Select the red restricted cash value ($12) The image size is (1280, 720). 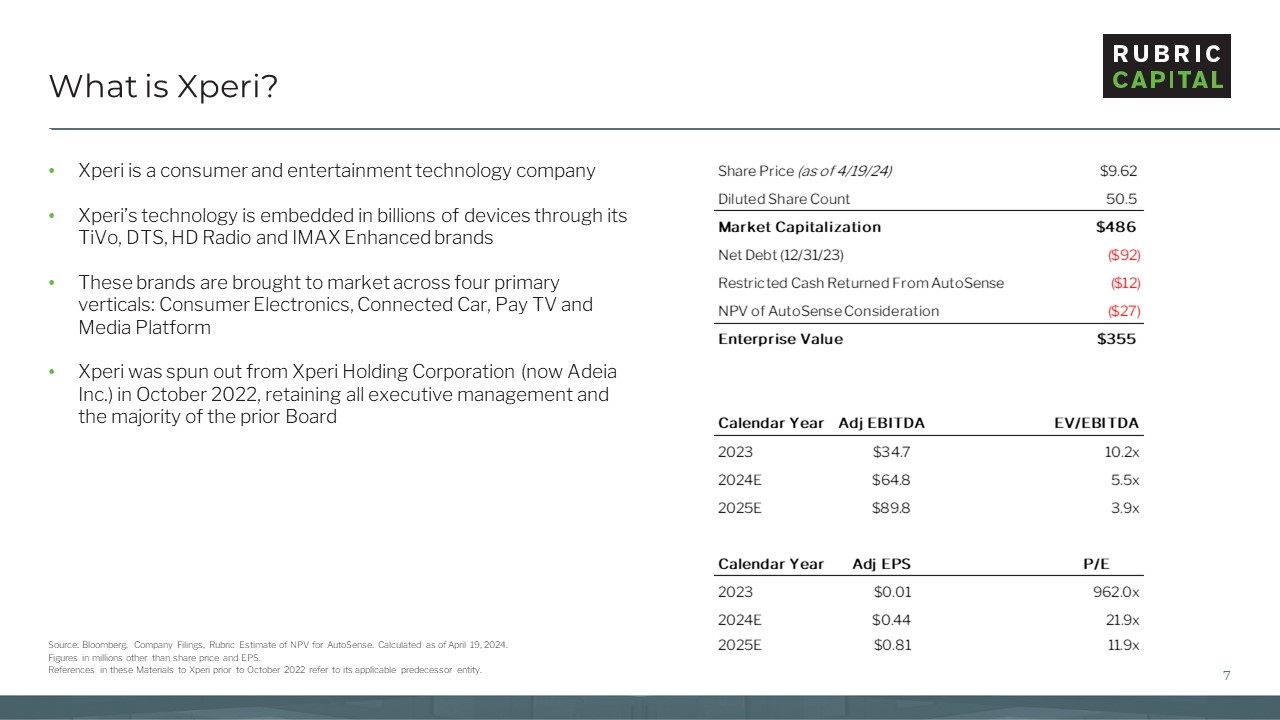[1124, 283]
